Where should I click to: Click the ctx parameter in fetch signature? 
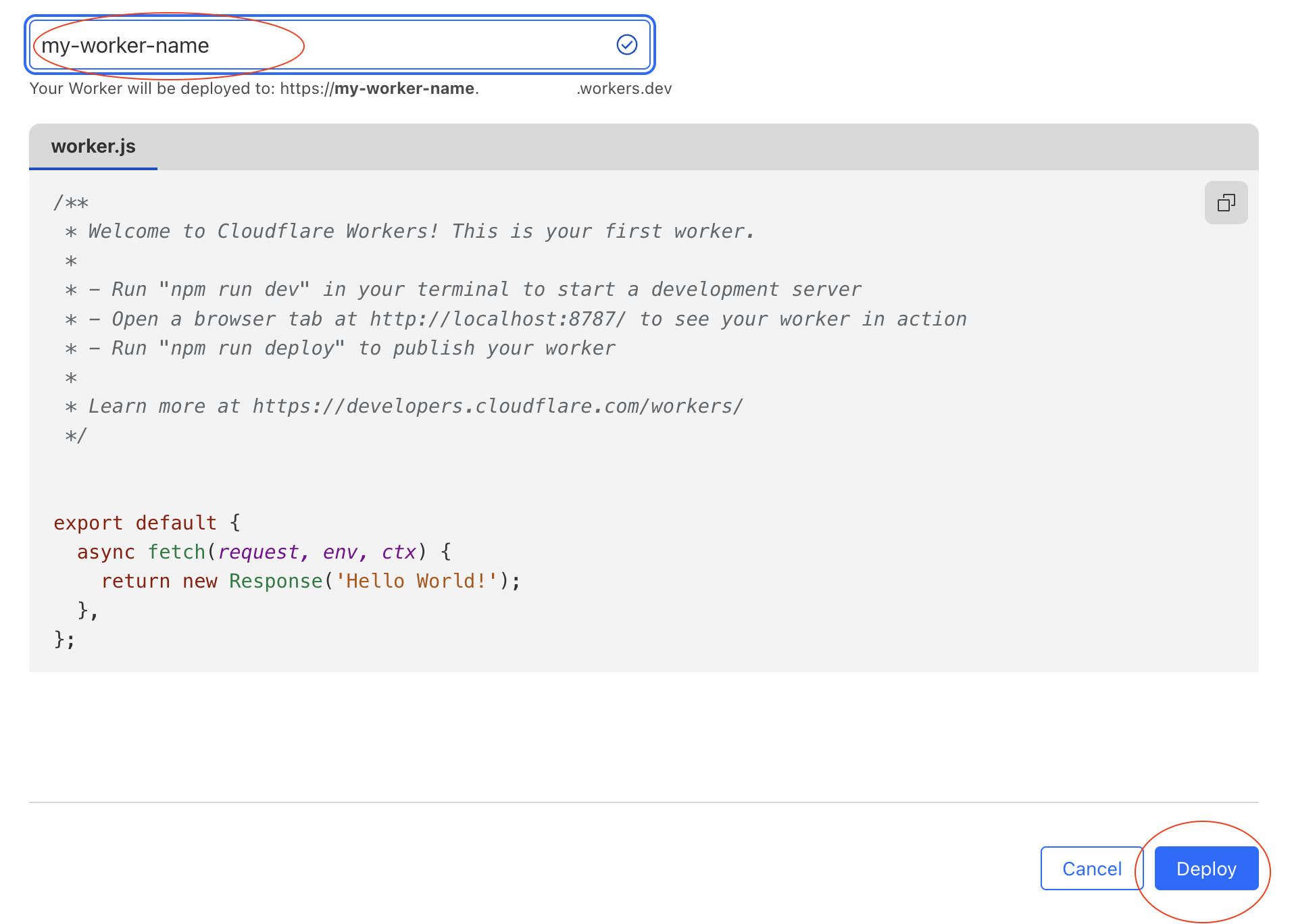click(x=399, y=552)
